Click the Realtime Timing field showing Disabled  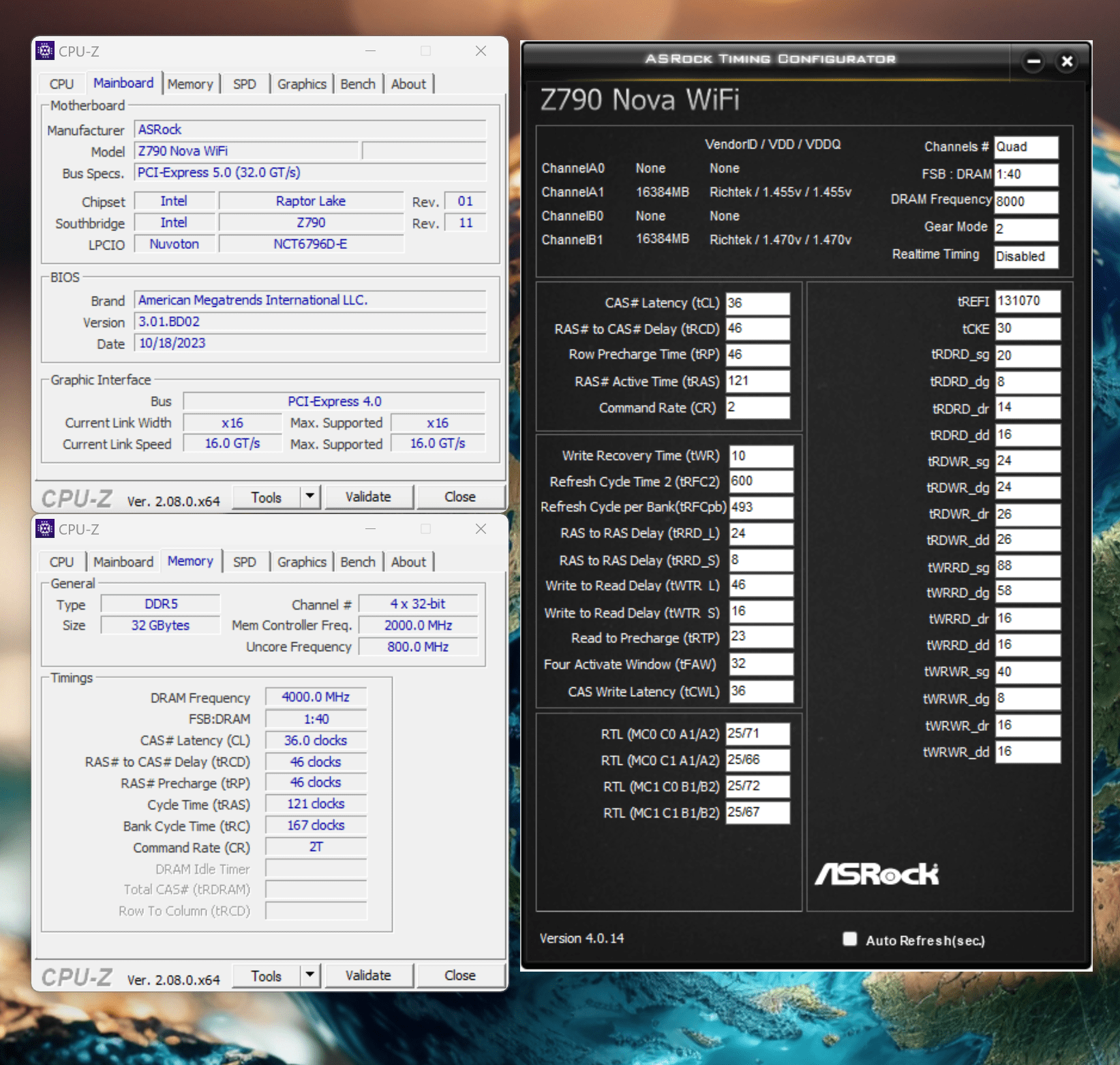[1026, 256]
